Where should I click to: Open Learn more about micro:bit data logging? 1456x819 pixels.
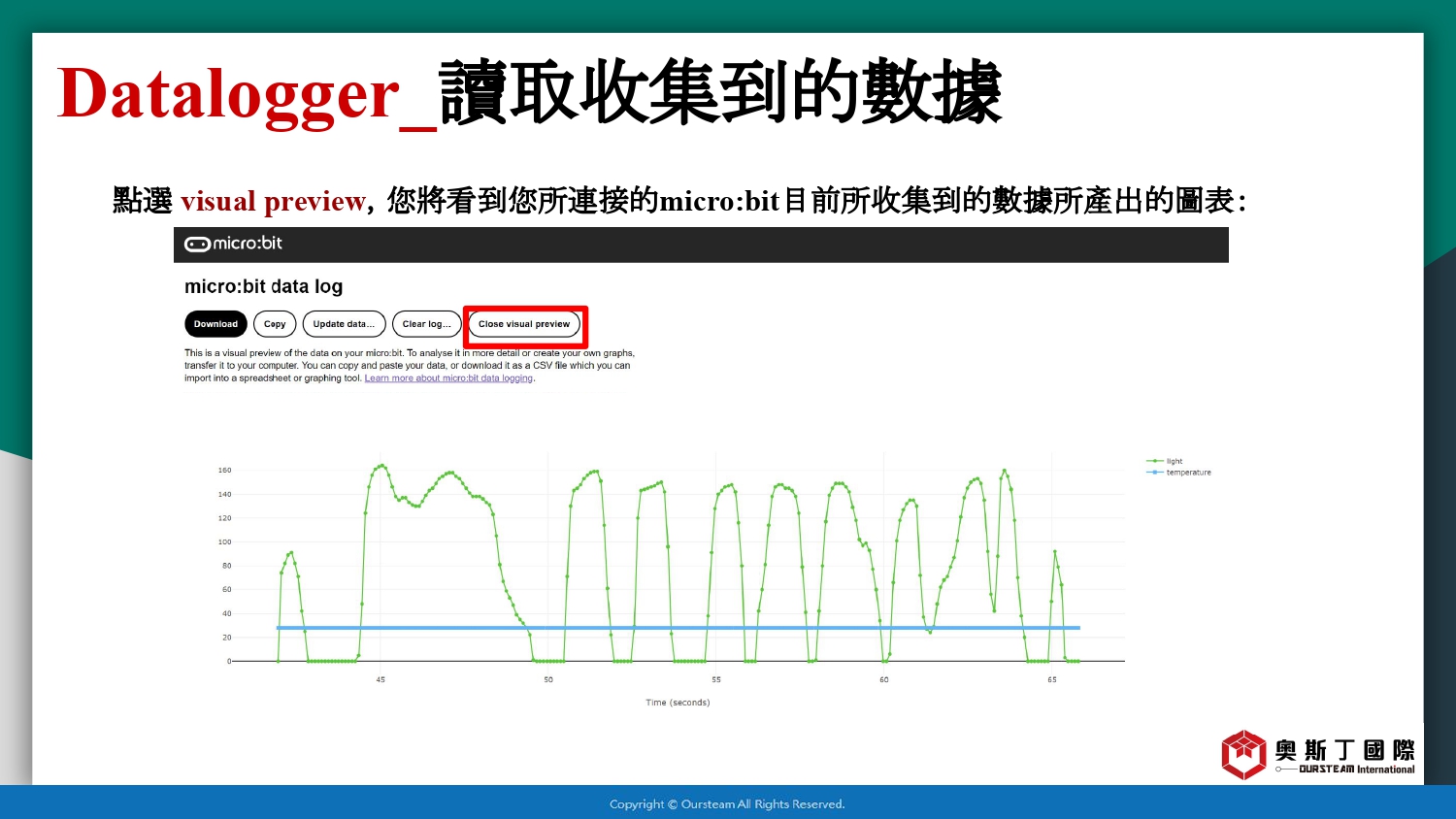coord(448,378)
